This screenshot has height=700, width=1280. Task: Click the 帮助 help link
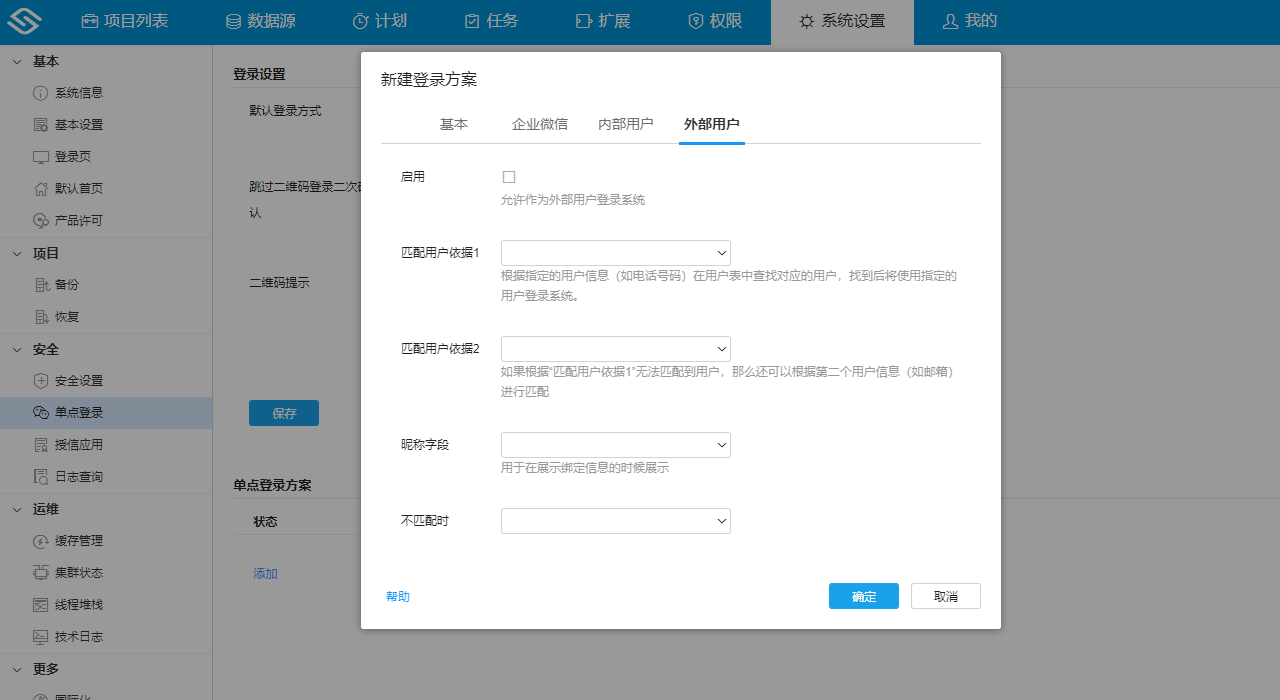point(397,595)
